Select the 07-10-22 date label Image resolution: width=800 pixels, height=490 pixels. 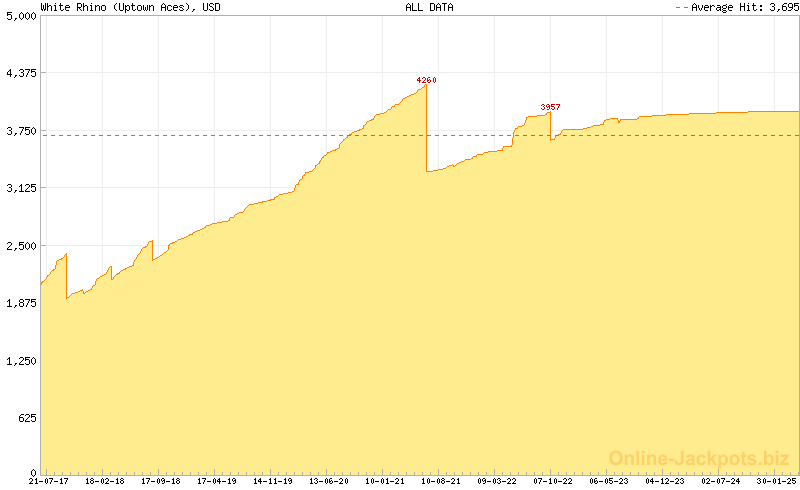click(x=552, y=481)
